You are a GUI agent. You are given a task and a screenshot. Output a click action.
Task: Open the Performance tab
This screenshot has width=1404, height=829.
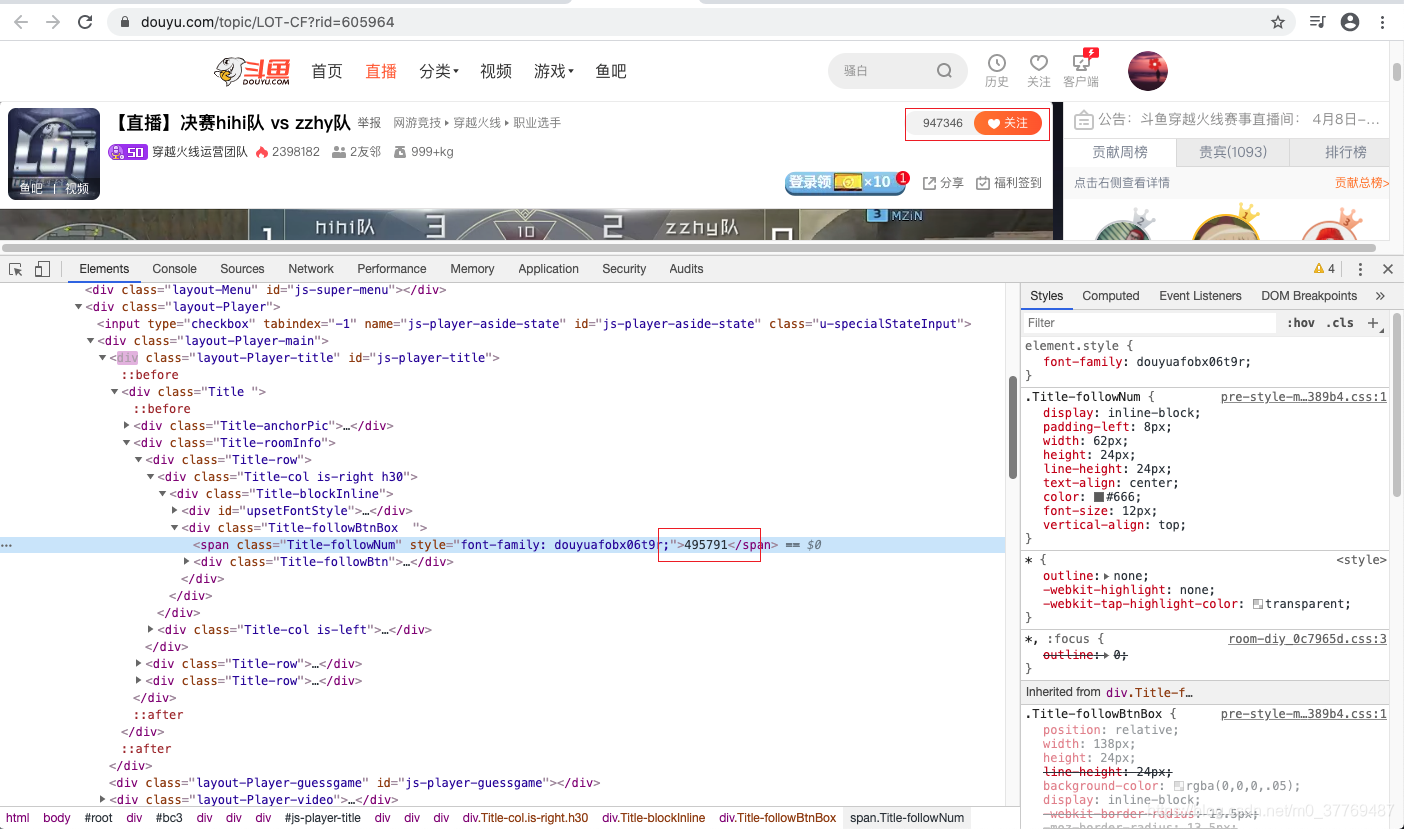(x=392, y=269)
